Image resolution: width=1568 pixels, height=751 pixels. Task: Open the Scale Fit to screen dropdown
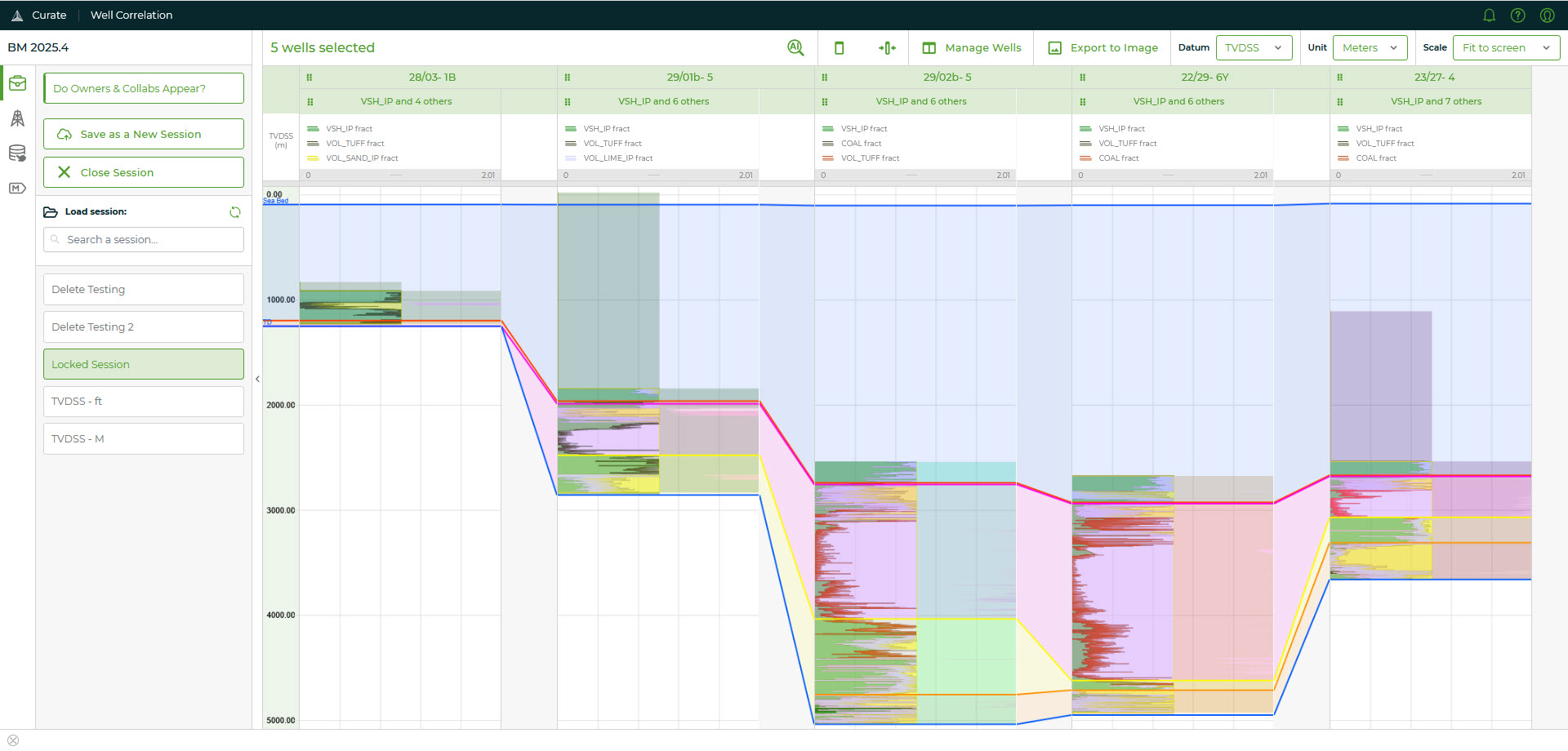click(1505, 48)
